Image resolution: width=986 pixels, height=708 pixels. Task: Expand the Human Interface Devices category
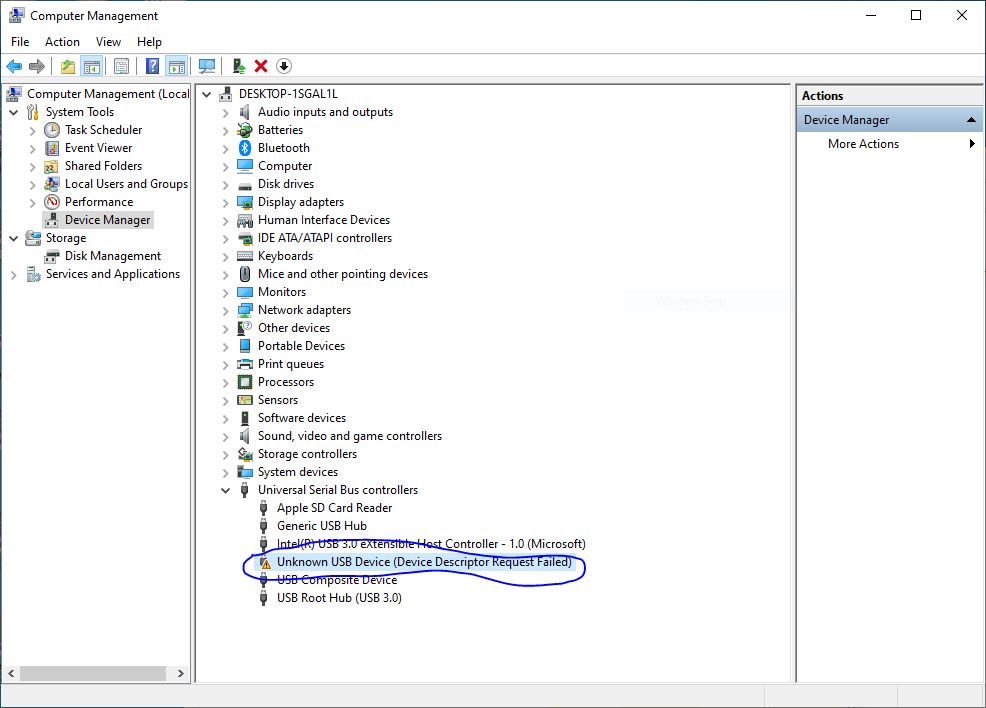225,221
